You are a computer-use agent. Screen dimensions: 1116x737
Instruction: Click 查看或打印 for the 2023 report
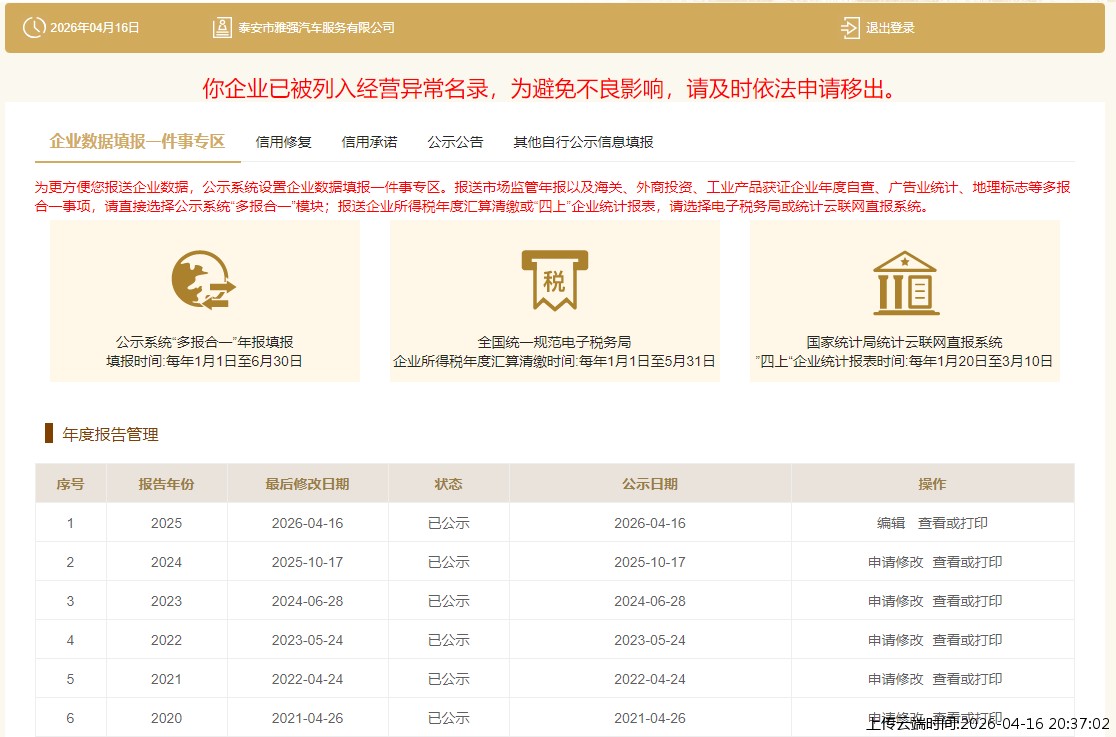[963, 600]
